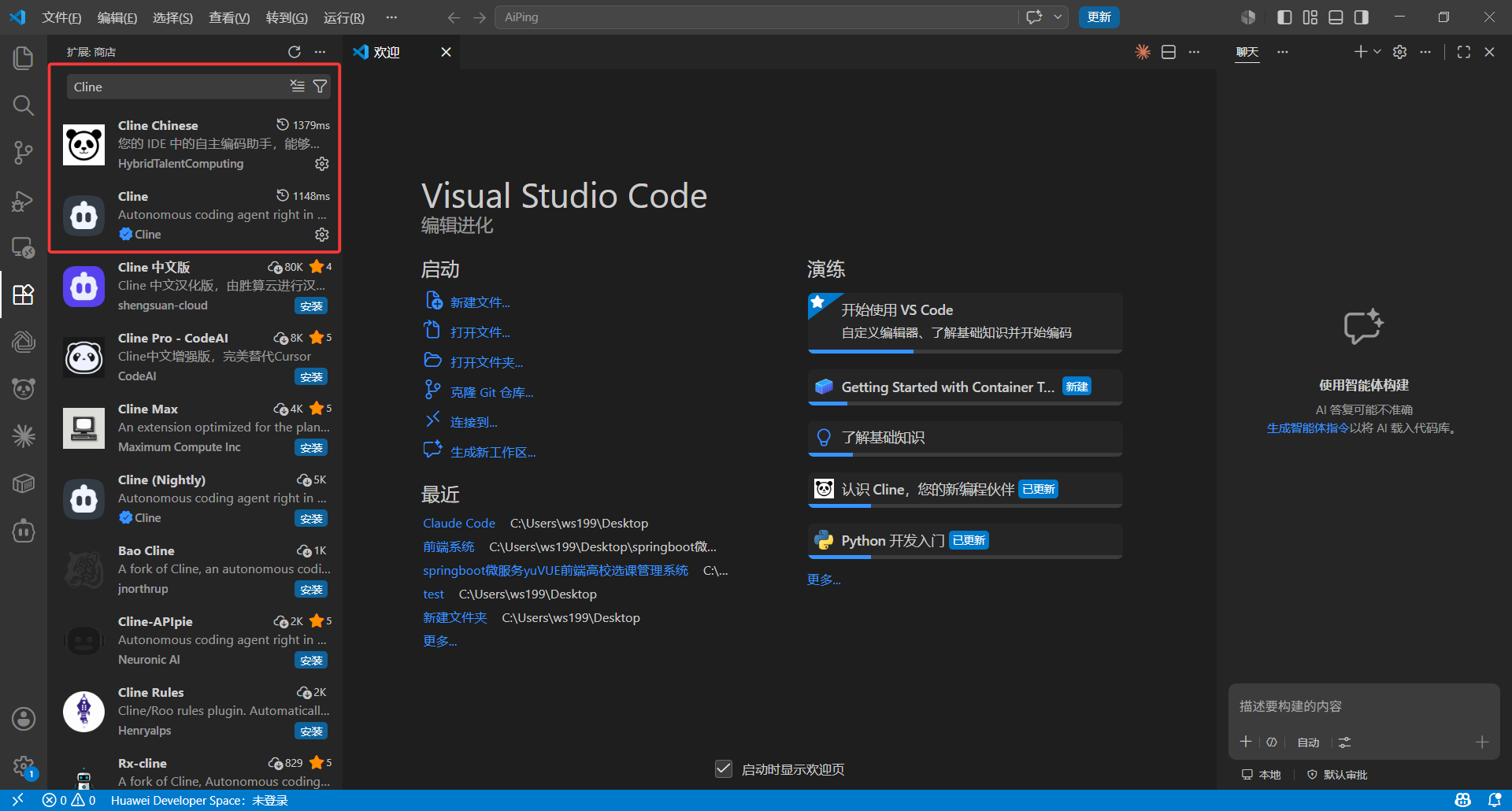Install Cline 中文版 extension
Viewport: 1512px width, 811px height.
coord(311,306)
